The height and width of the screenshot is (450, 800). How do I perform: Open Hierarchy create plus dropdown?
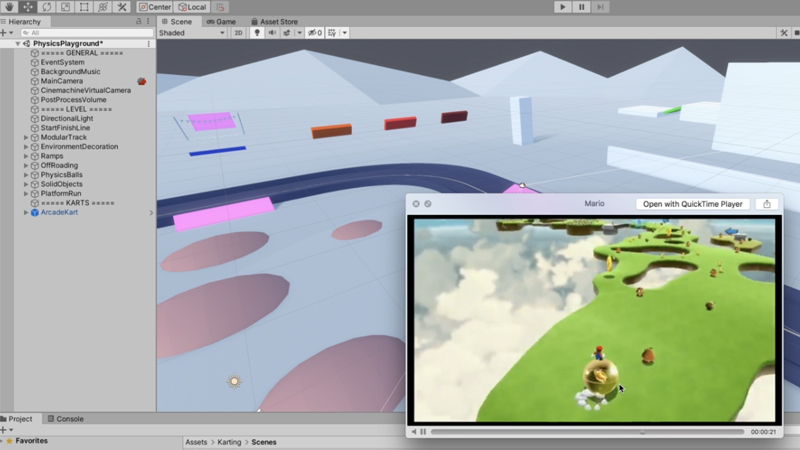pyautogui.click(x=7, y=33)
